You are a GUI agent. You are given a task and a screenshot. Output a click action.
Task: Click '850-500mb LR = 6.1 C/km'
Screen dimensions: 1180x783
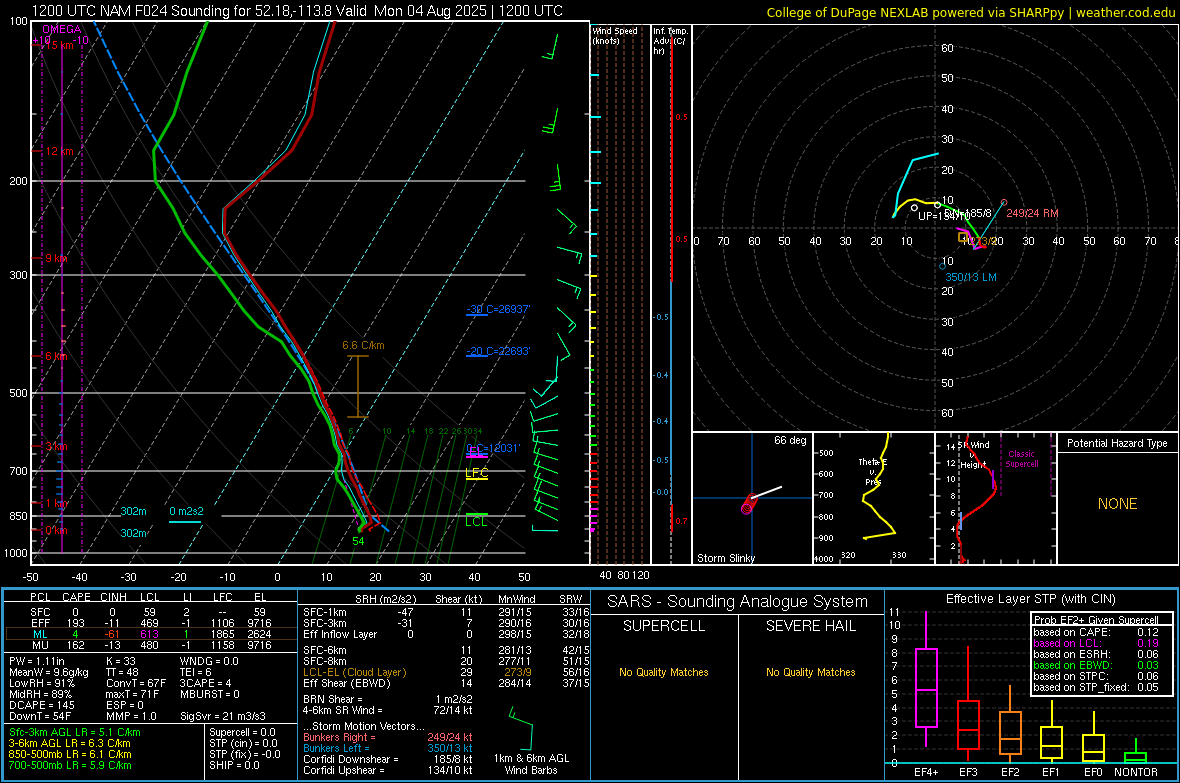[x=70, y=754]
